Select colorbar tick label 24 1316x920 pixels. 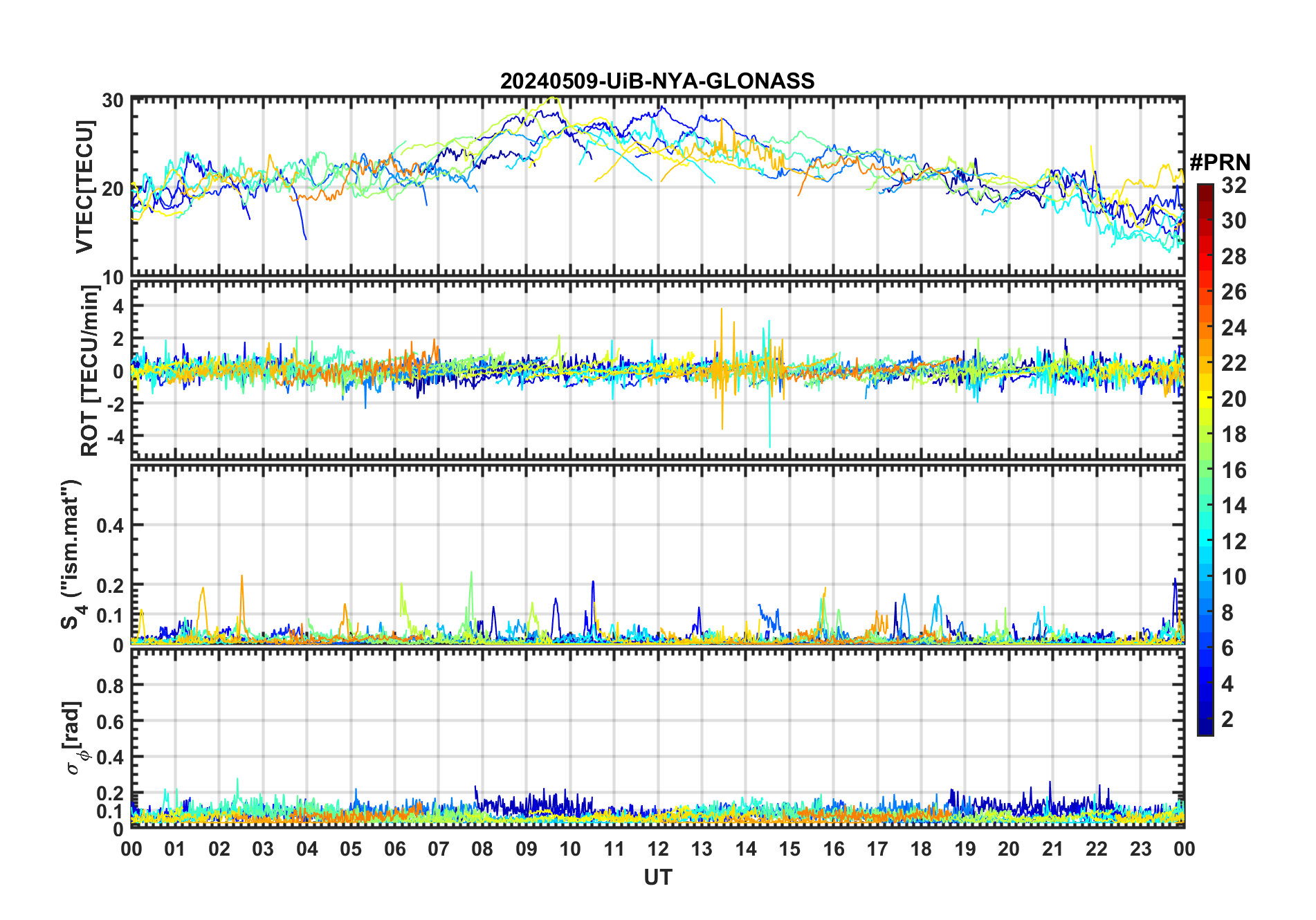click(1234, 327)
